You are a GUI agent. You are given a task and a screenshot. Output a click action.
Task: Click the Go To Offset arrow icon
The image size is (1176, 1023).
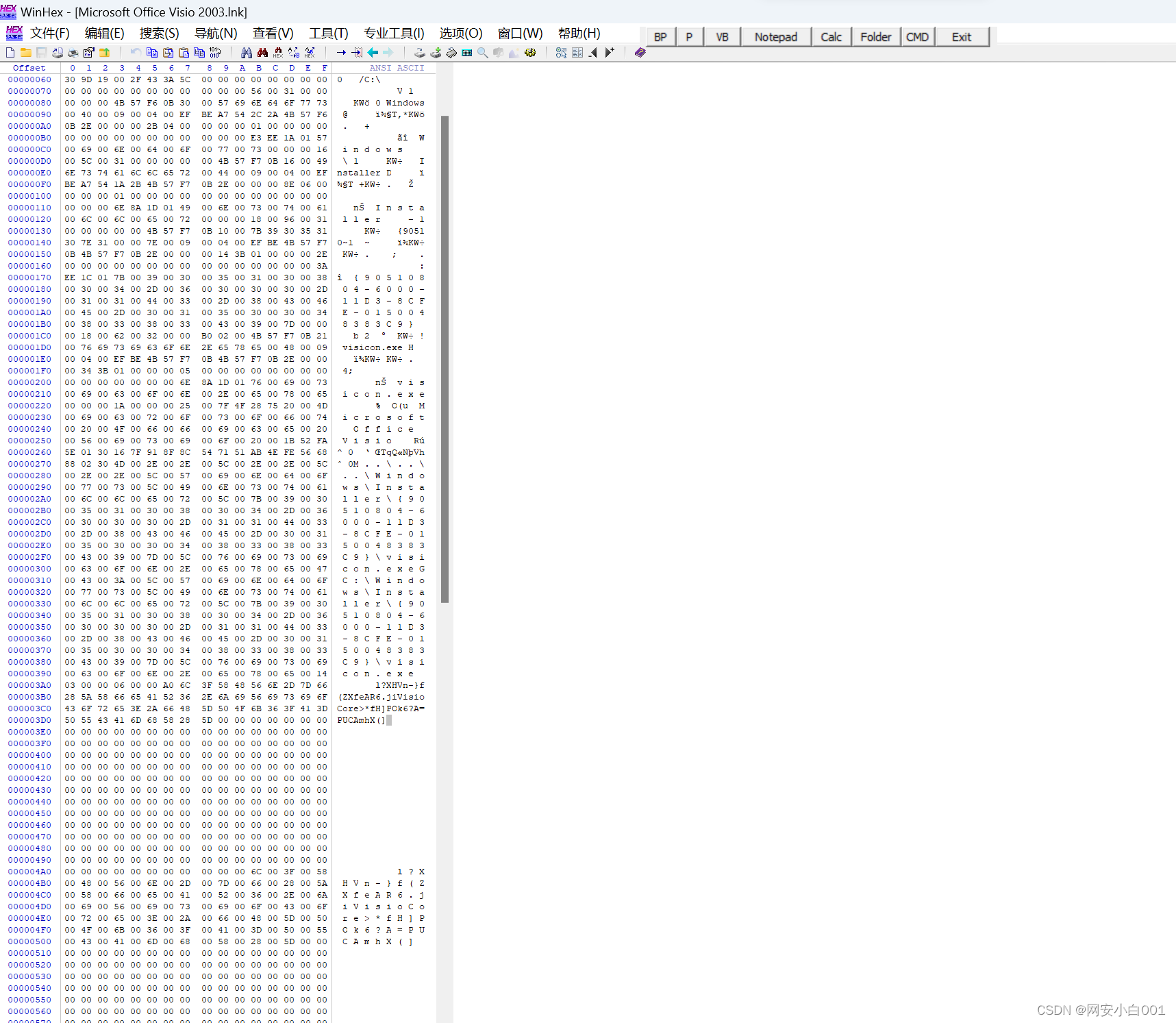(341, 53)
